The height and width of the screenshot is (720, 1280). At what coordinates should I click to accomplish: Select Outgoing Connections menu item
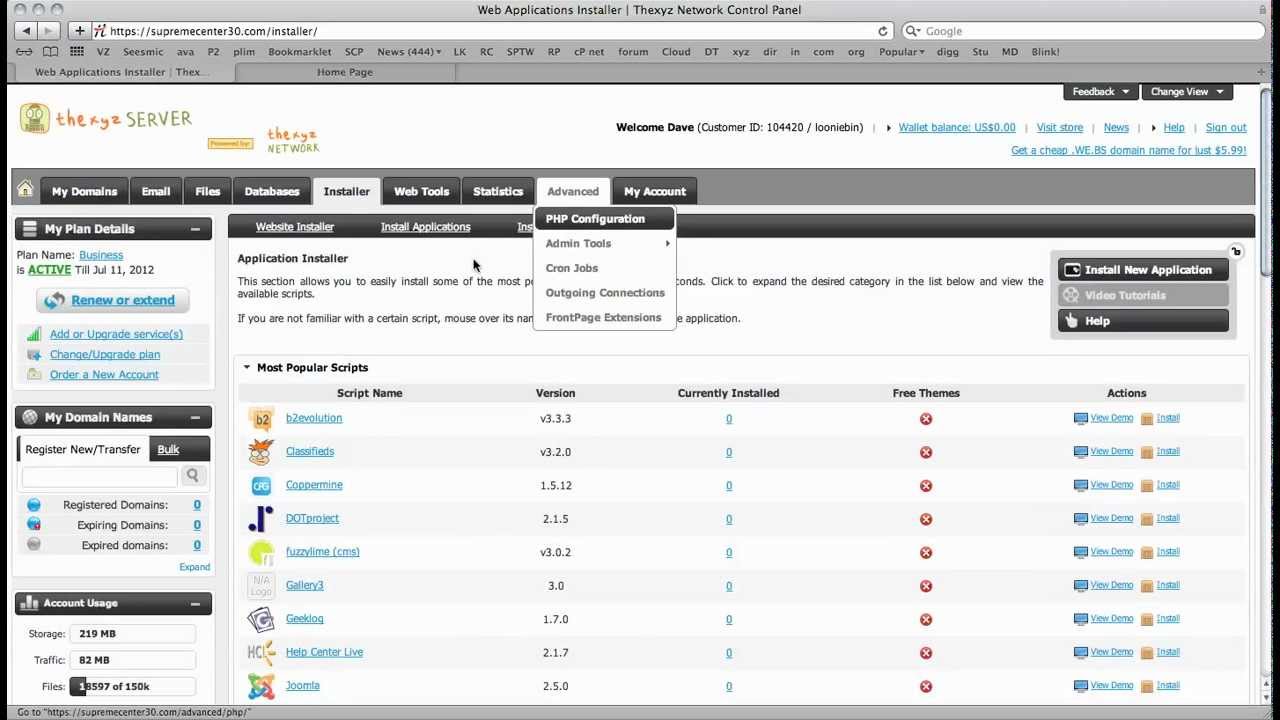coord(606,293)
